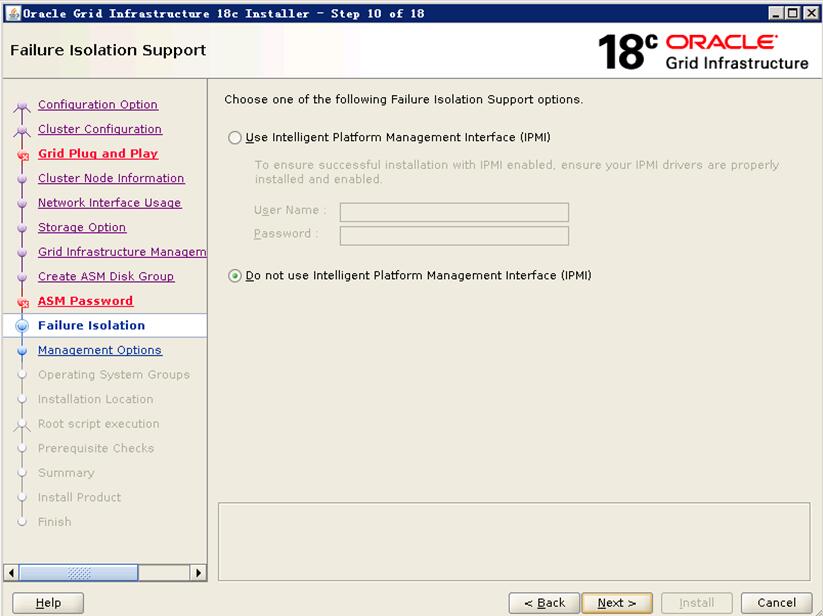
Task: Click error icon beside ASM Password
Action: [x=23, y=303]
